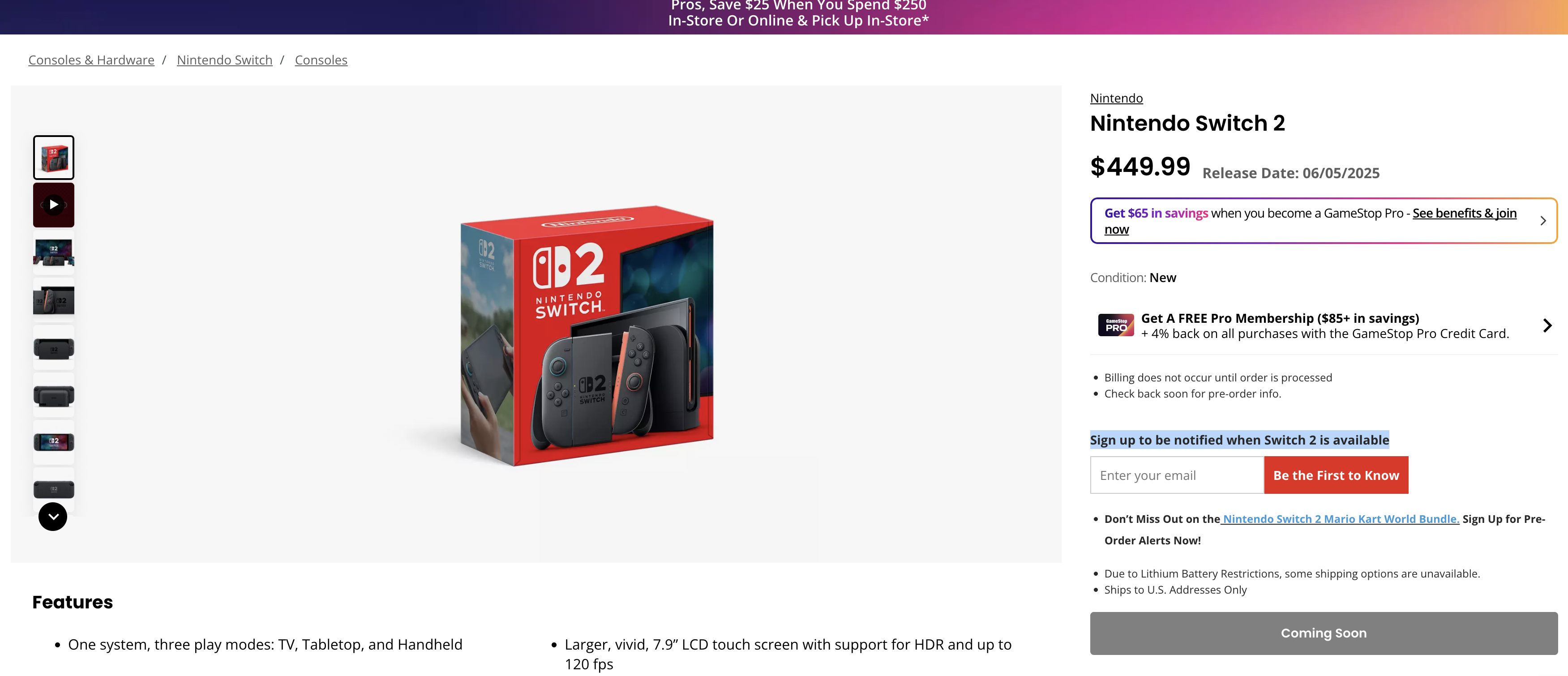Click the top promotional Pro savings banner
Screen dimensions: 1568x676
(798, 15)
